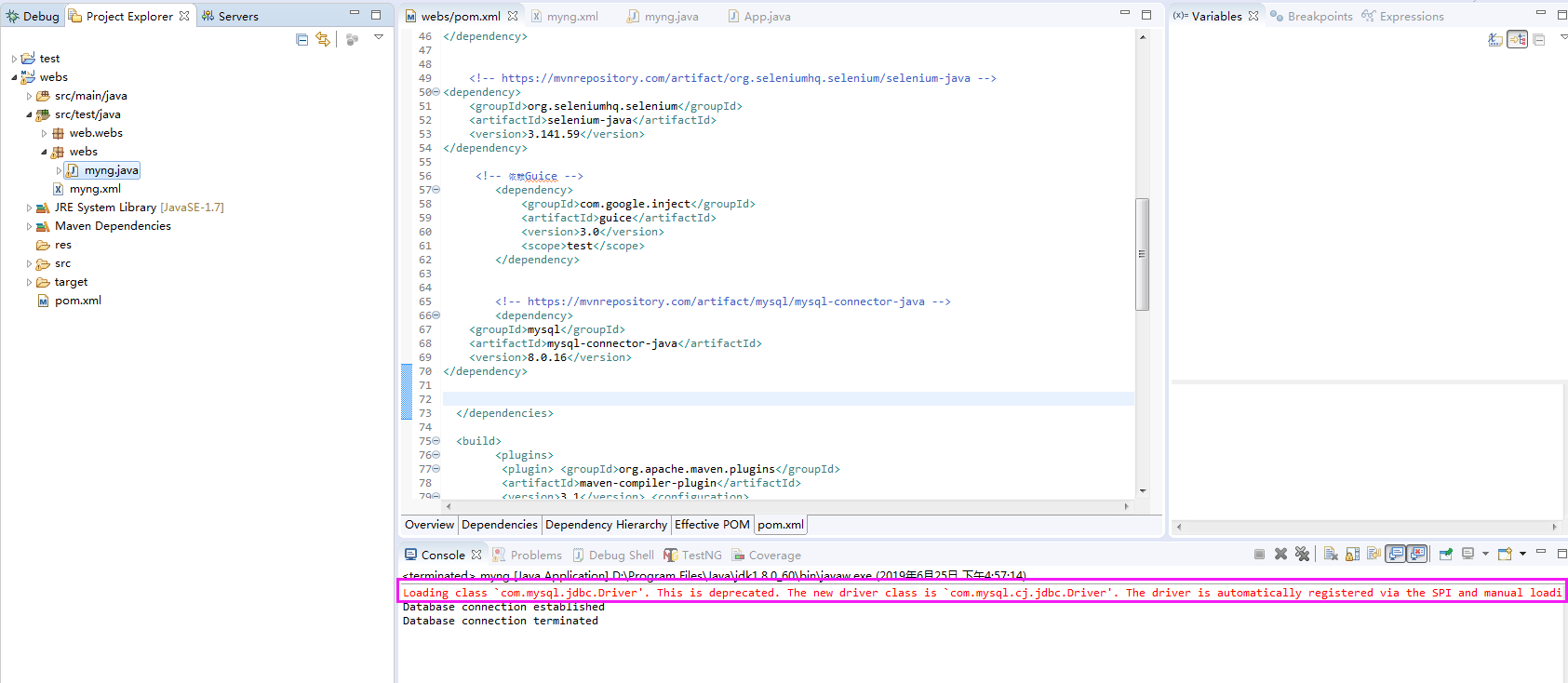This screenshot has height=683, width=1568.
Task: Click editor scroll down arrow
Action: click(x=1142, y=490)
